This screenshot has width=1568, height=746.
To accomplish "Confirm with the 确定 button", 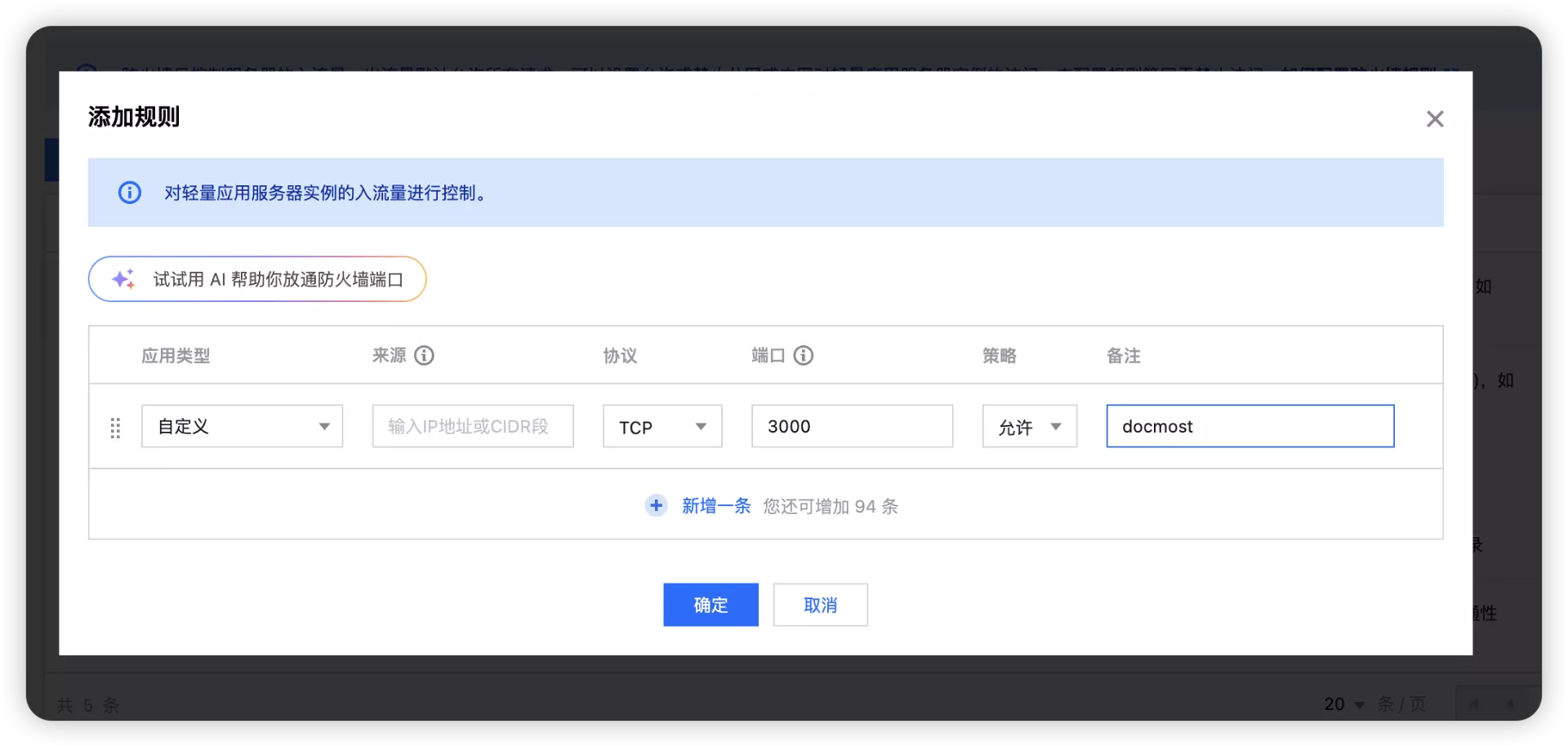I will (710, 605).
